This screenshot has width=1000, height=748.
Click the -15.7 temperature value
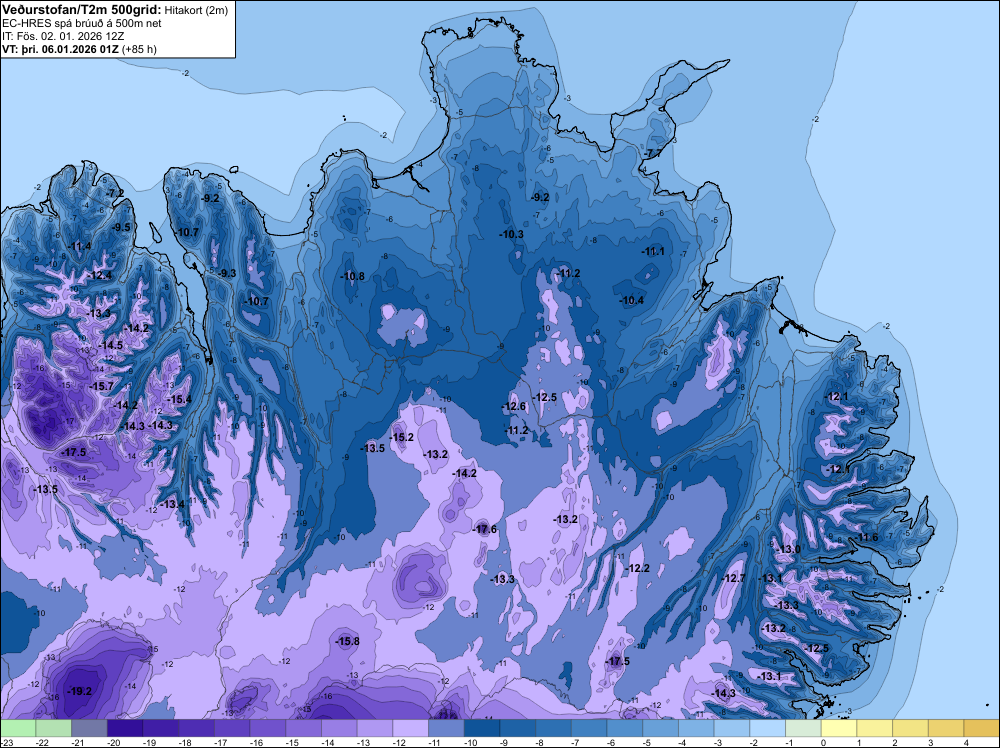coord(101,386)
